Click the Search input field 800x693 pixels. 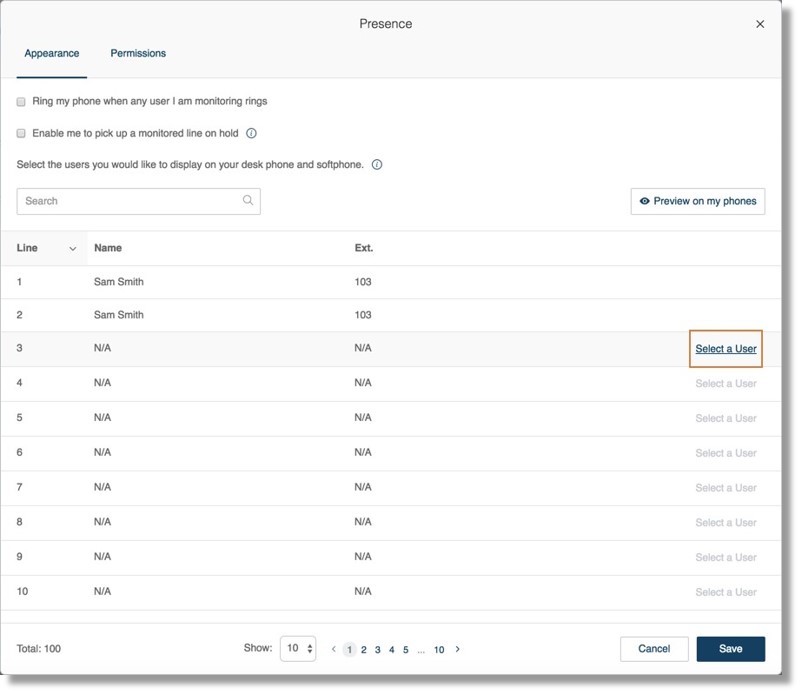pyautogui.click(x=138, y=202)
